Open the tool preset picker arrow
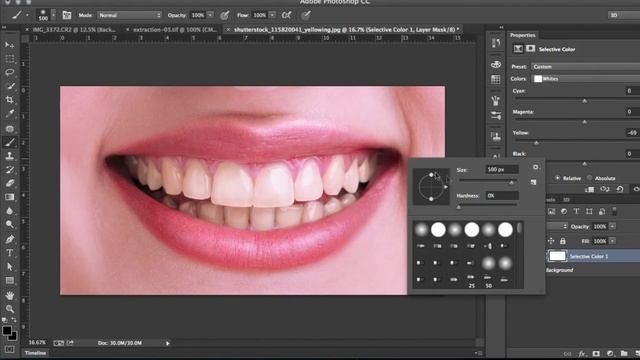 27,16
